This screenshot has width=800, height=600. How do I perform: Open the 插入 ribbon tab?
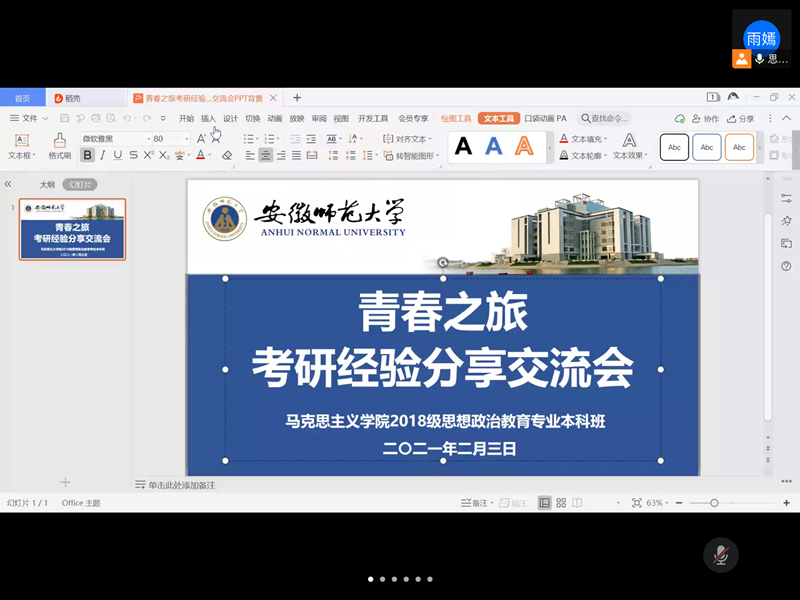208,118
